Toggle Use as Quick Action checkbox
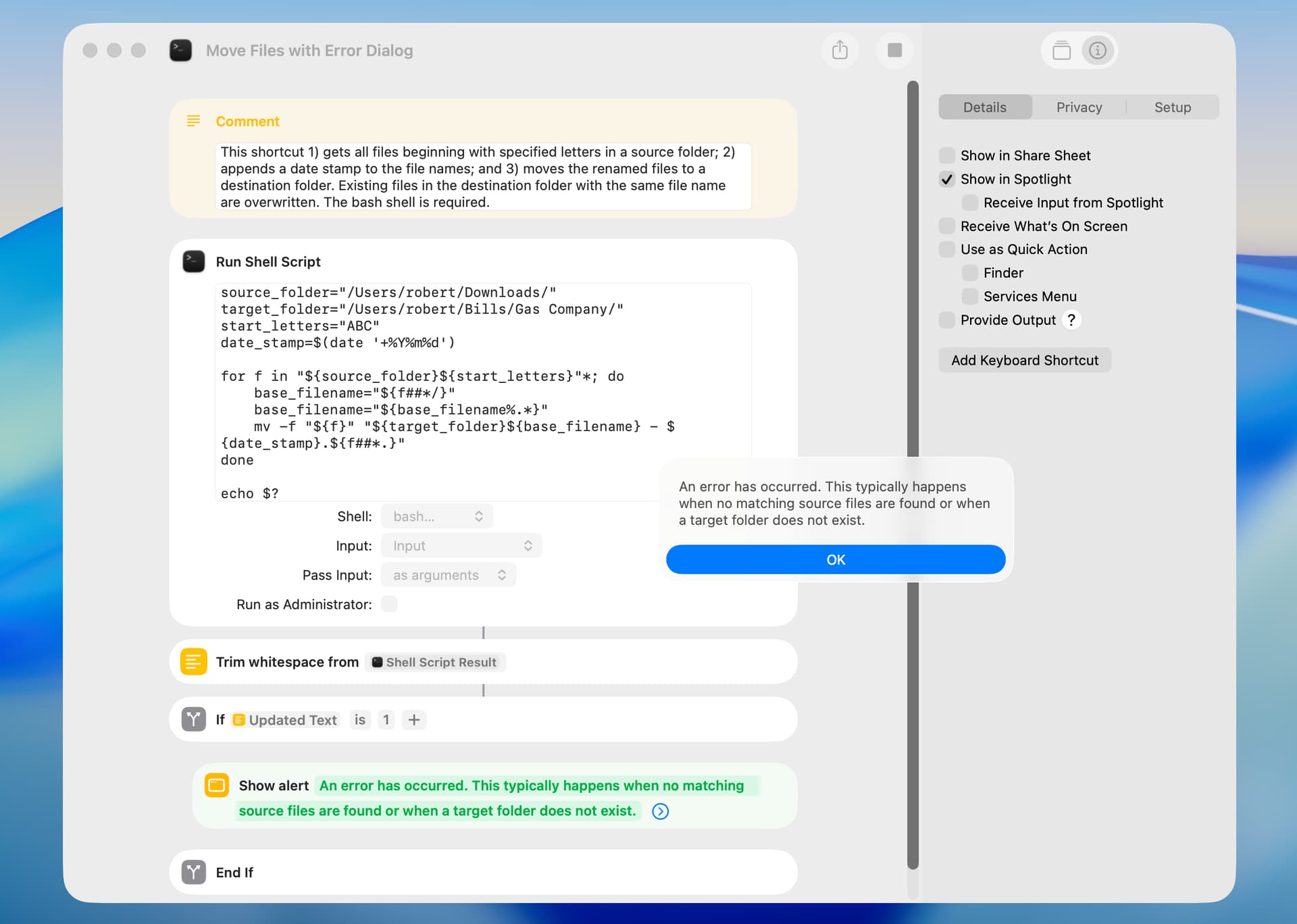Screen dimensions: 1297x924 947,249
